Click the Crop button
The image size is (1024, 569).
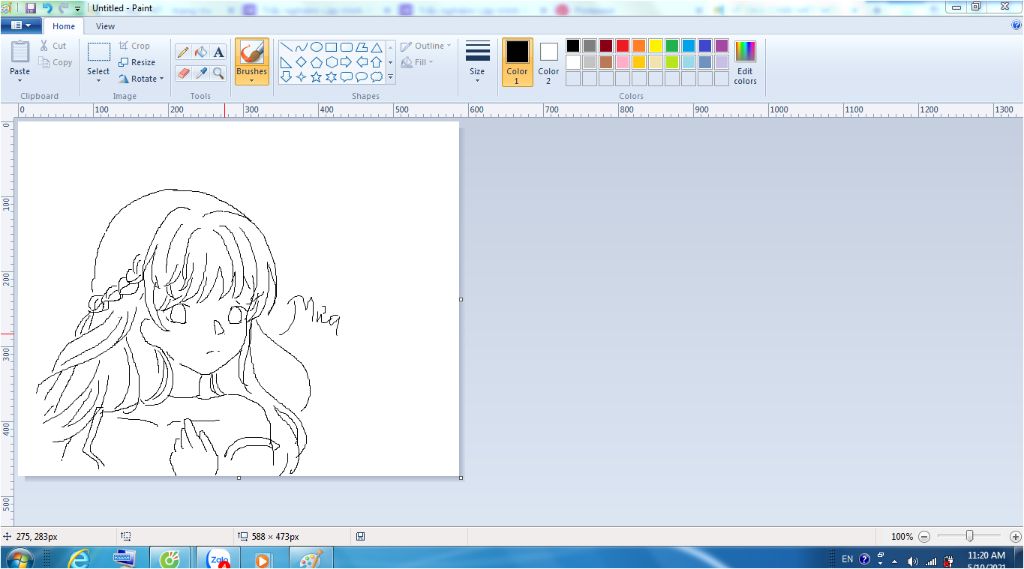click(x=135, y=46)
